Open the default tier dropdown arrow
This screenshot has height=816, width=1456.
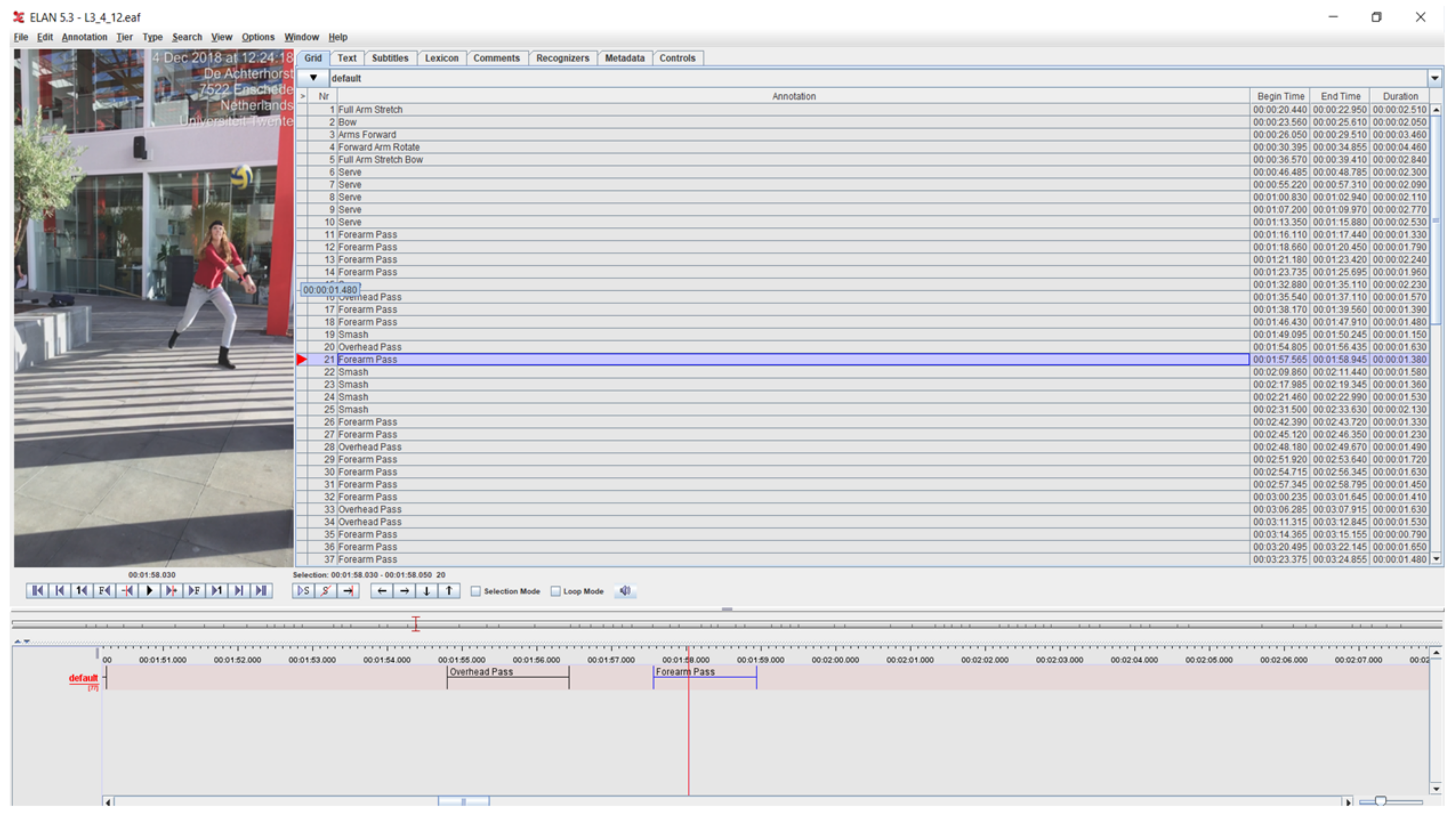pyautogui.click(x=1435, y=78)
